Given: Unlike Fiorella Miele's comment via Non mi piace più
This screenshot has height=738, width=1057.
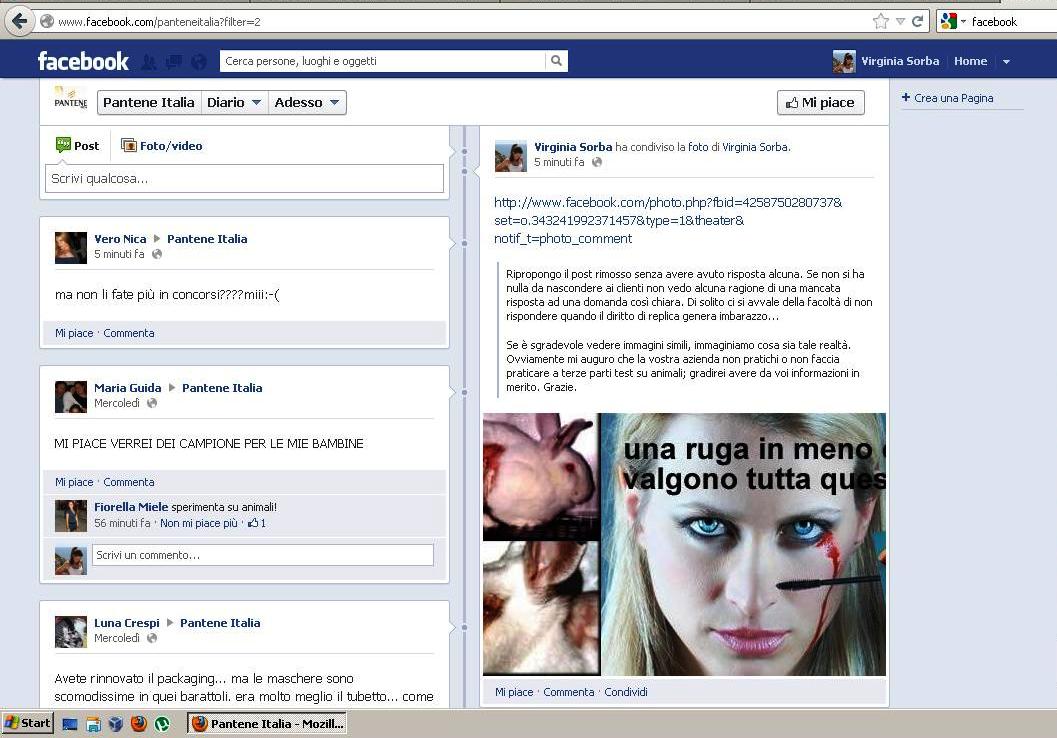Looking at the screenshot, I should coord(199,523).
